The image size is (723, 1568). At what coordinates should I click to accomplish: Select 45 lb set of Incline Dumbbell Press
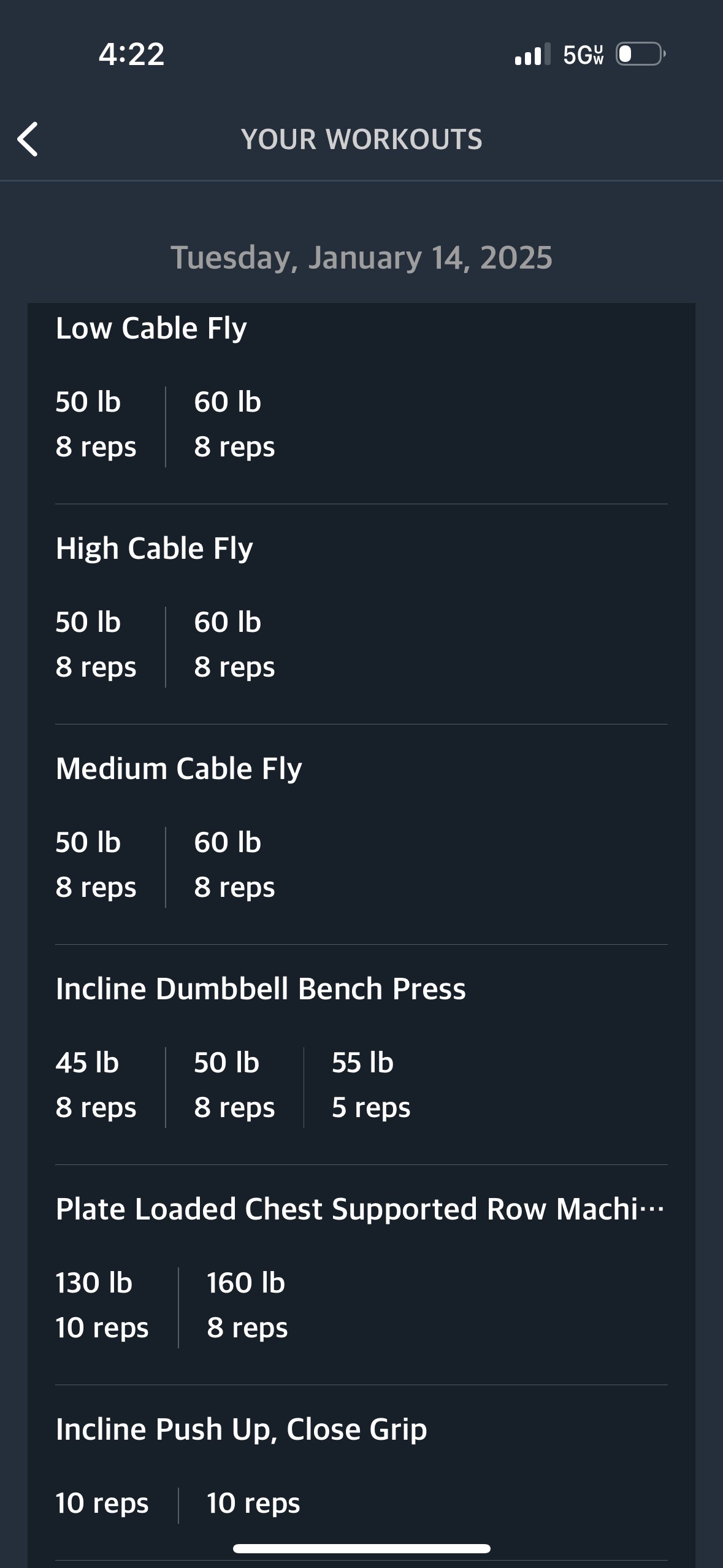(96, 1085)
